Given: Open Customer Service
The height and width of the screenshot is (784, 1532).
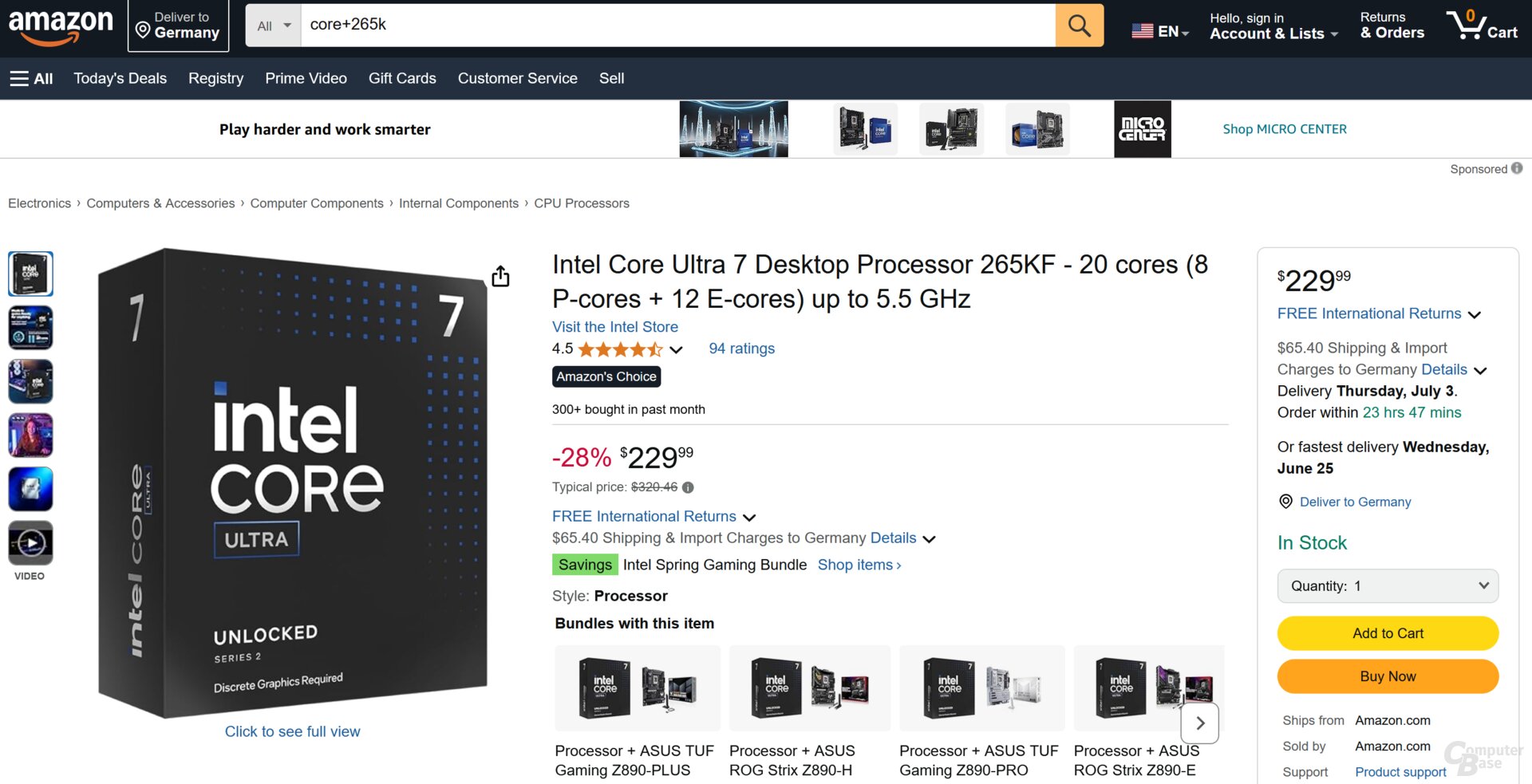Looking at the screenshot, I should pos(517,78).
